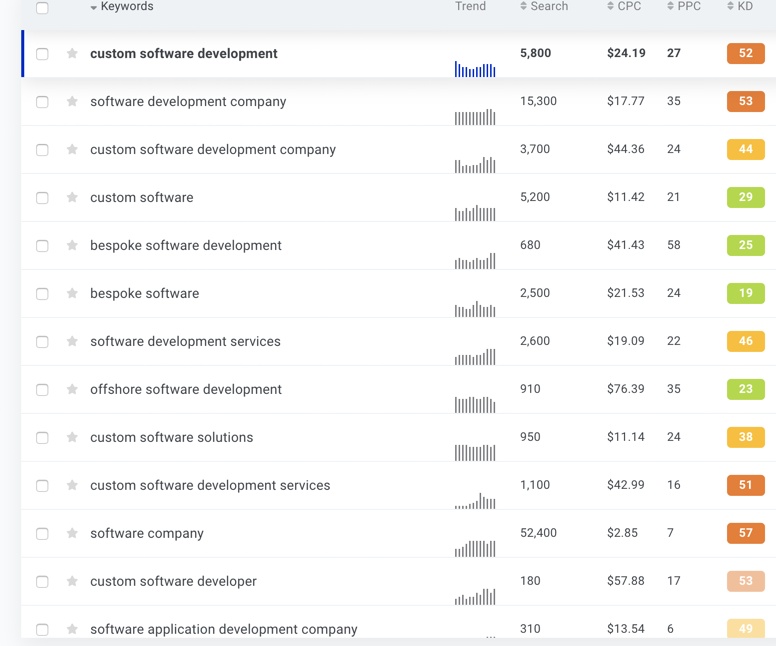Star the 'custom software solutions' keyword

(72, 438)
